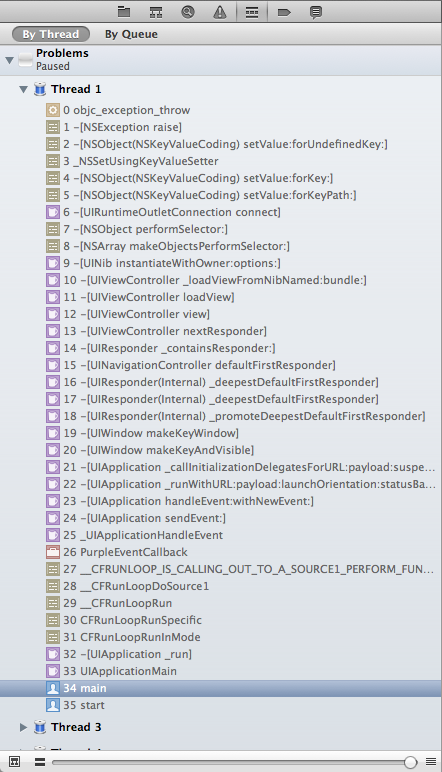
Task: Select frame 21 _callInitializationDelegatesForURL
Action: pyautogui.click(x=221, y=467)
